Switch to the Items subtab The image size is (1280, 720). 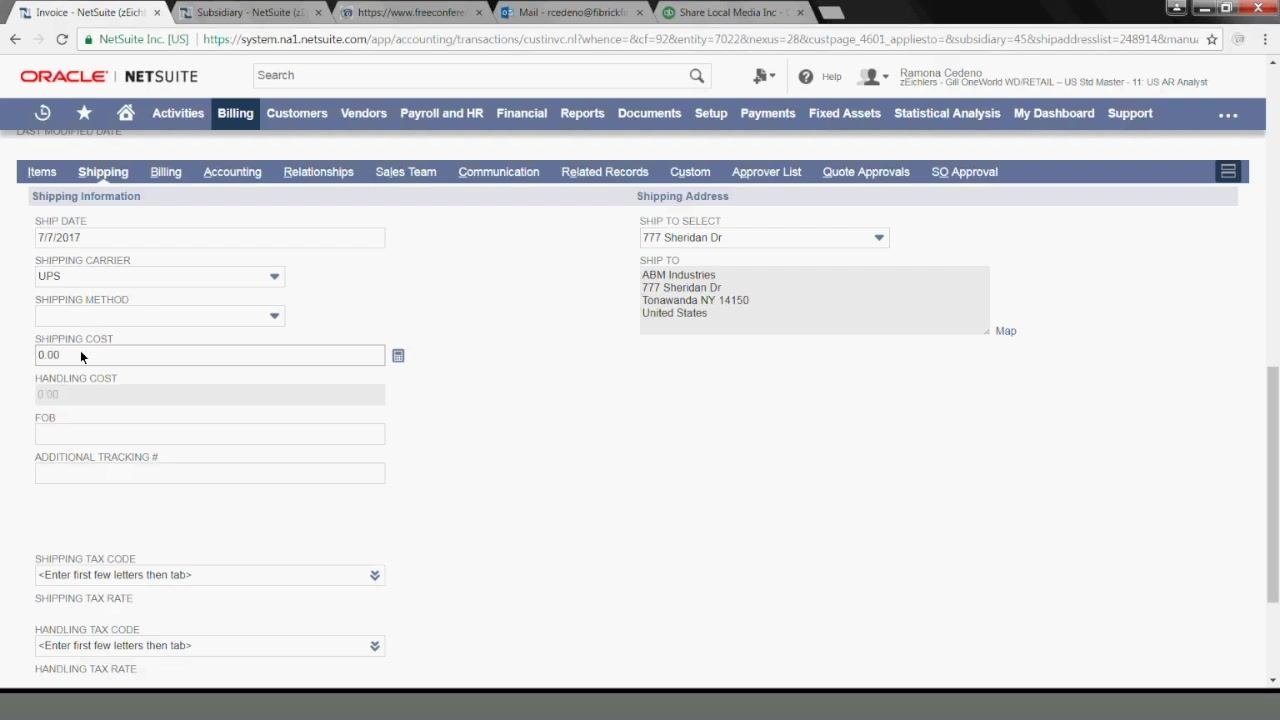pos(42,172)
